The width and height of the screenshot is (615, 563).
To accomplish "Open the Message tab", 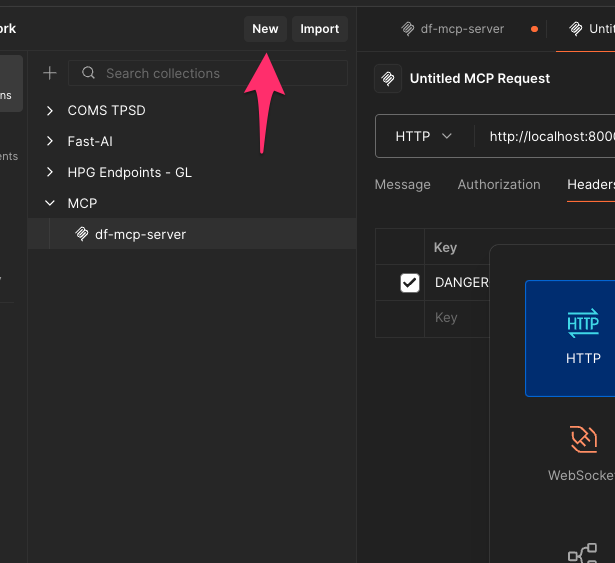I will point(402,184).
